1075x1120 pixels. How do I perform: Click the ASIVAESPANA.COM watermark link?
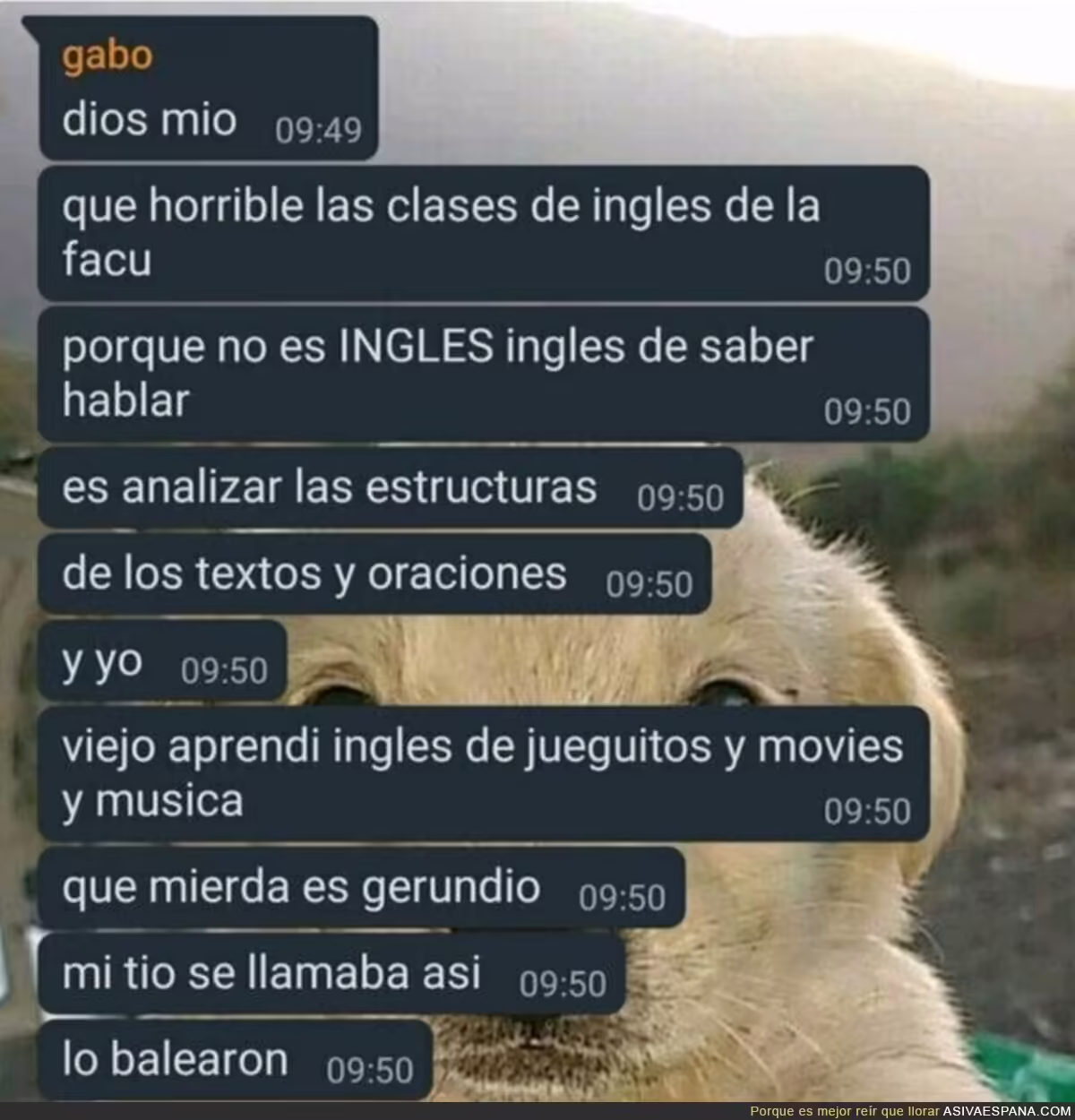[x=1007, y=1111]
